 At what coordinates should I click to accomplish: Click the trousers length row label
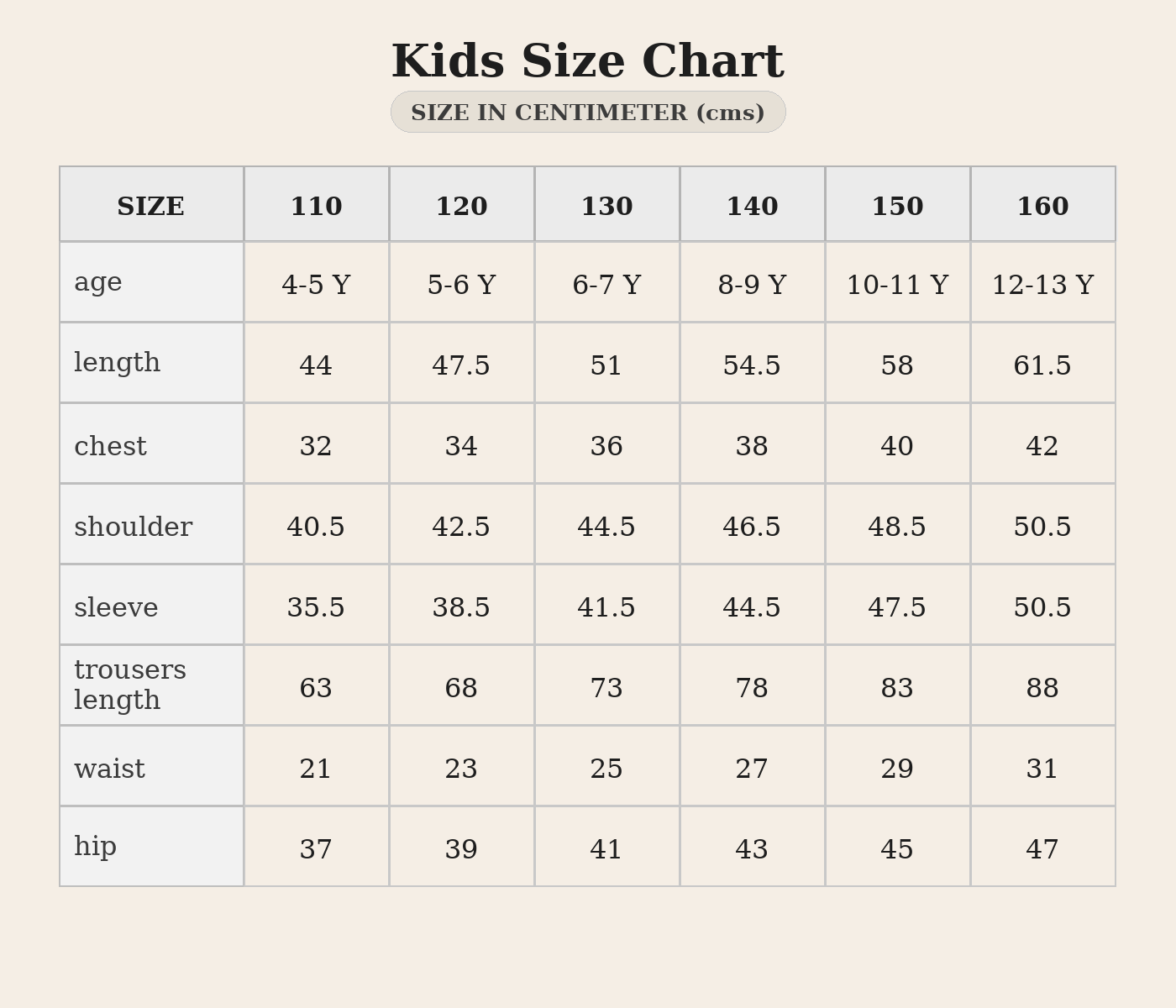130,685
